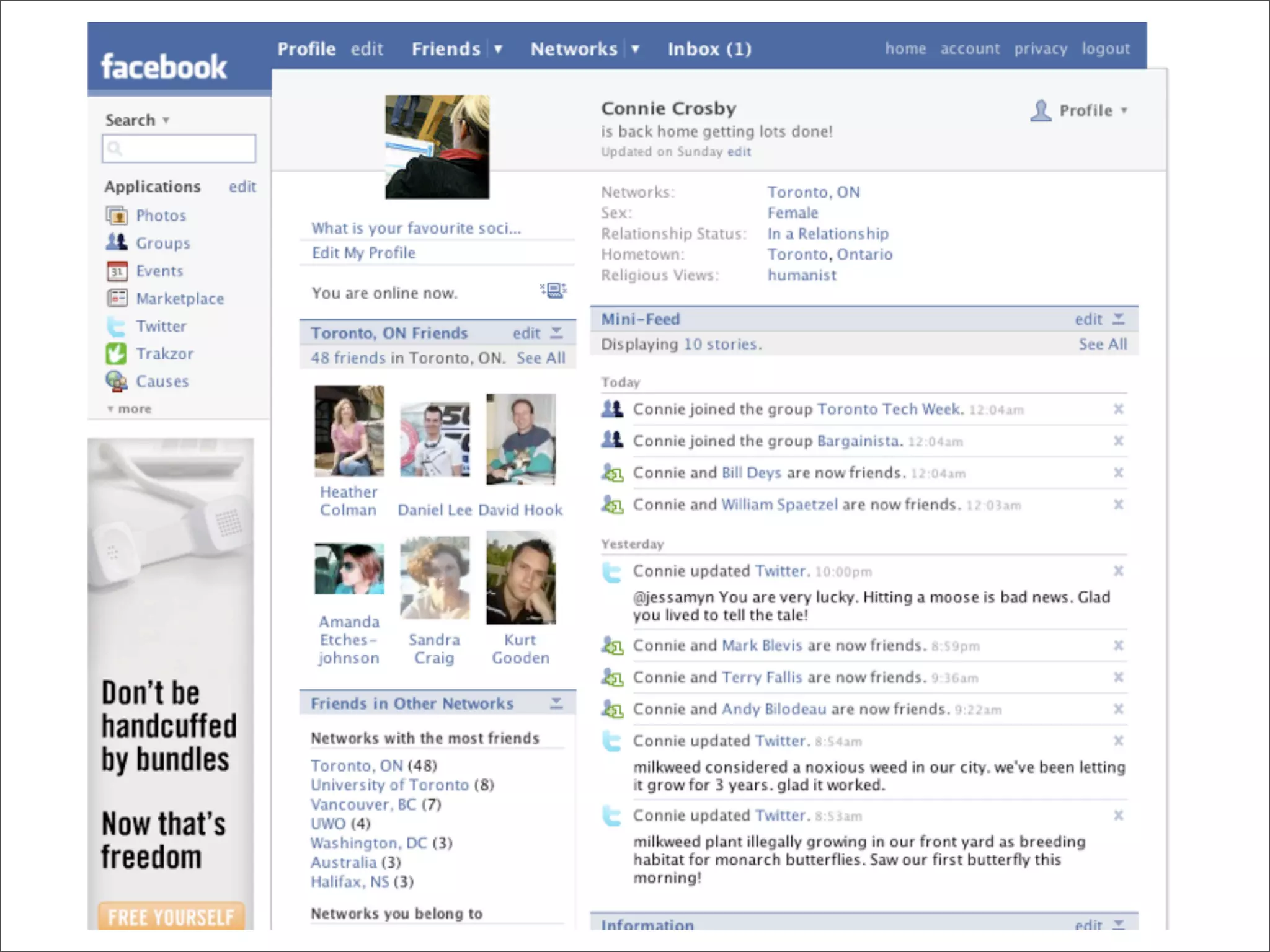Screen dimensions: 1270x952
Task: Open the Marketplace application icon
Action: 117,298
